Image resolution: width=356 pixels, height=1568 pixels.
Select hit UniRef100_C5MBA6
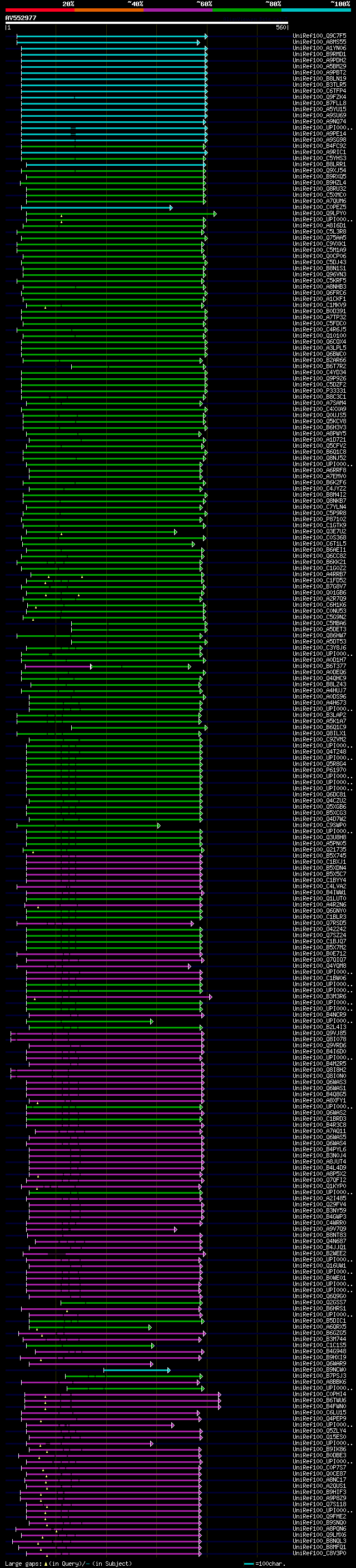point(319,623)
